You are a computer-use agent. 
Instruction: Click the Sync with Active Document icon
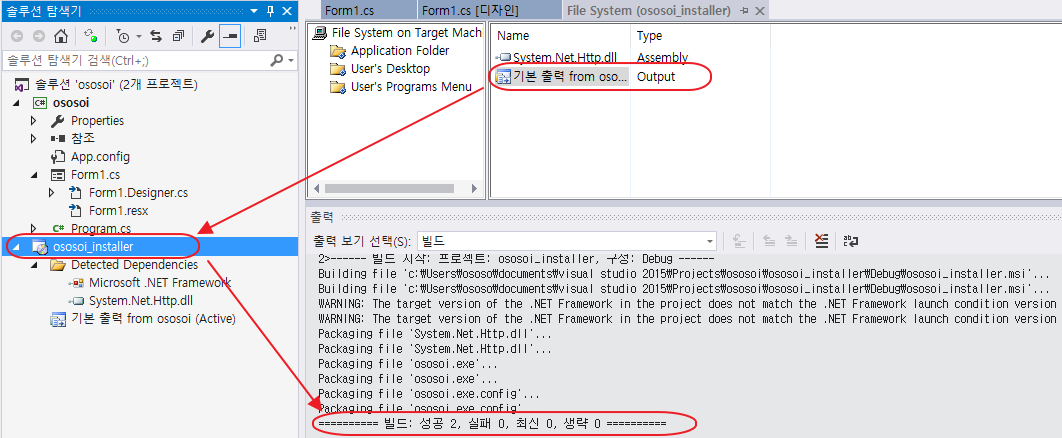pos(89,36)
